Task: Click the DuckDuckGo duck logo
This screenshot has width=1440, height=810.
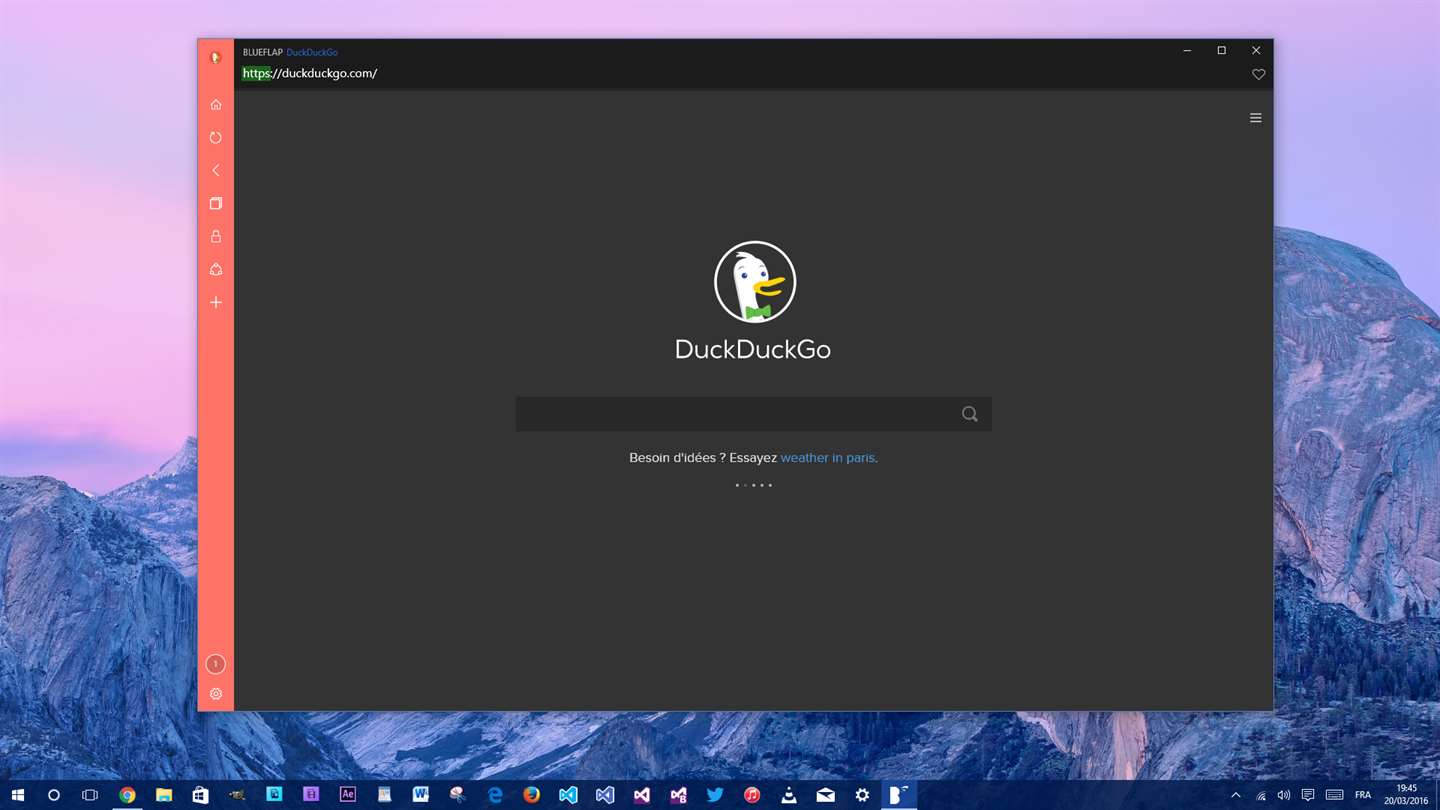Action: 755,282
